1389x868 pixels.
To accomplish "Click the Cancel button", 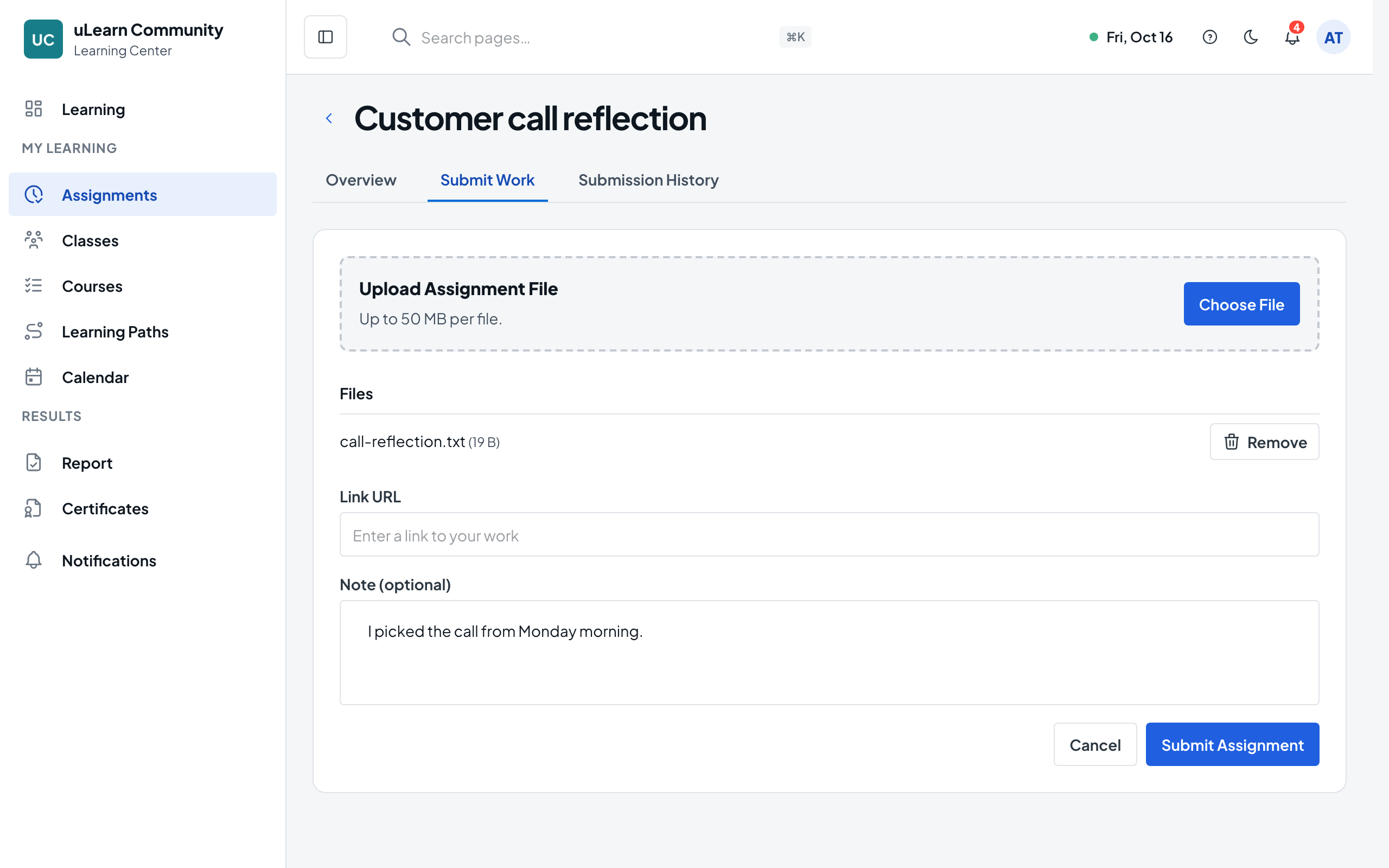I will click(x=1094, y=744).
